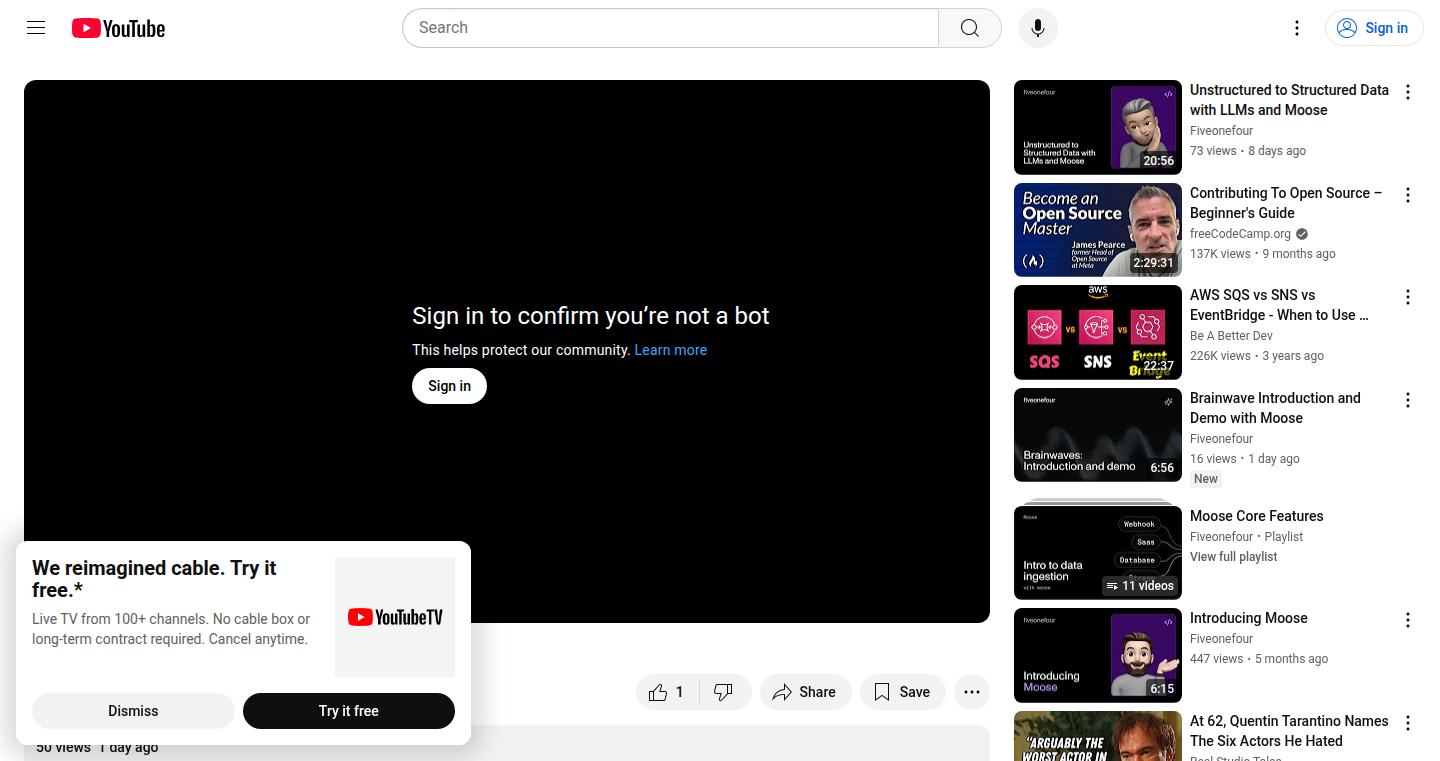Dislike the video with thumbs down
This screenshot has width=1440, height=761.
[x=725, y=692]
